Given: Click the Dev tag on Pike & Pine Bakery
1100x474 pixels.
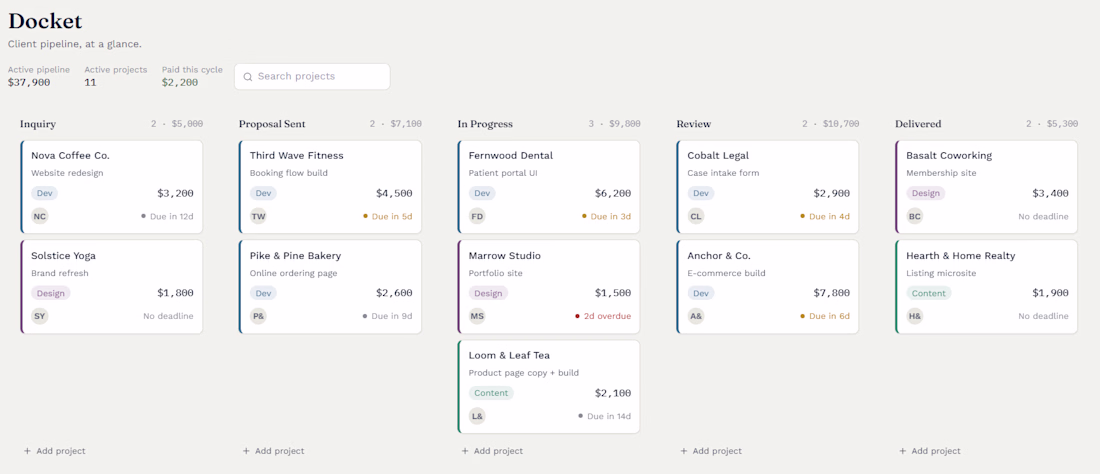Looking at the screenshot, I should [263, 293].
